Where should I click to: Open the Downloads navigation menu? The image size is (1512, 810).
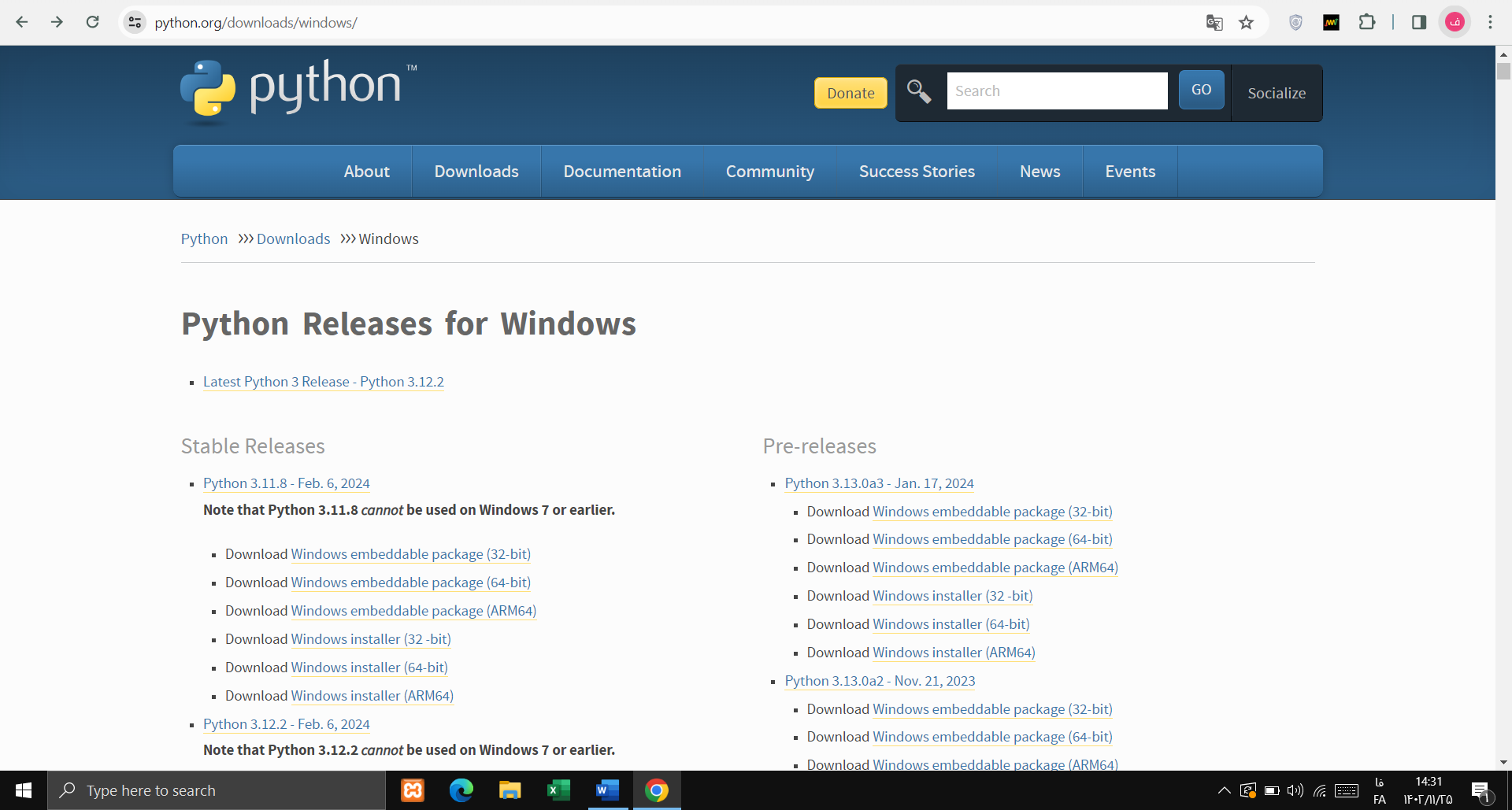pyautogui.click(x=476, y=172)
